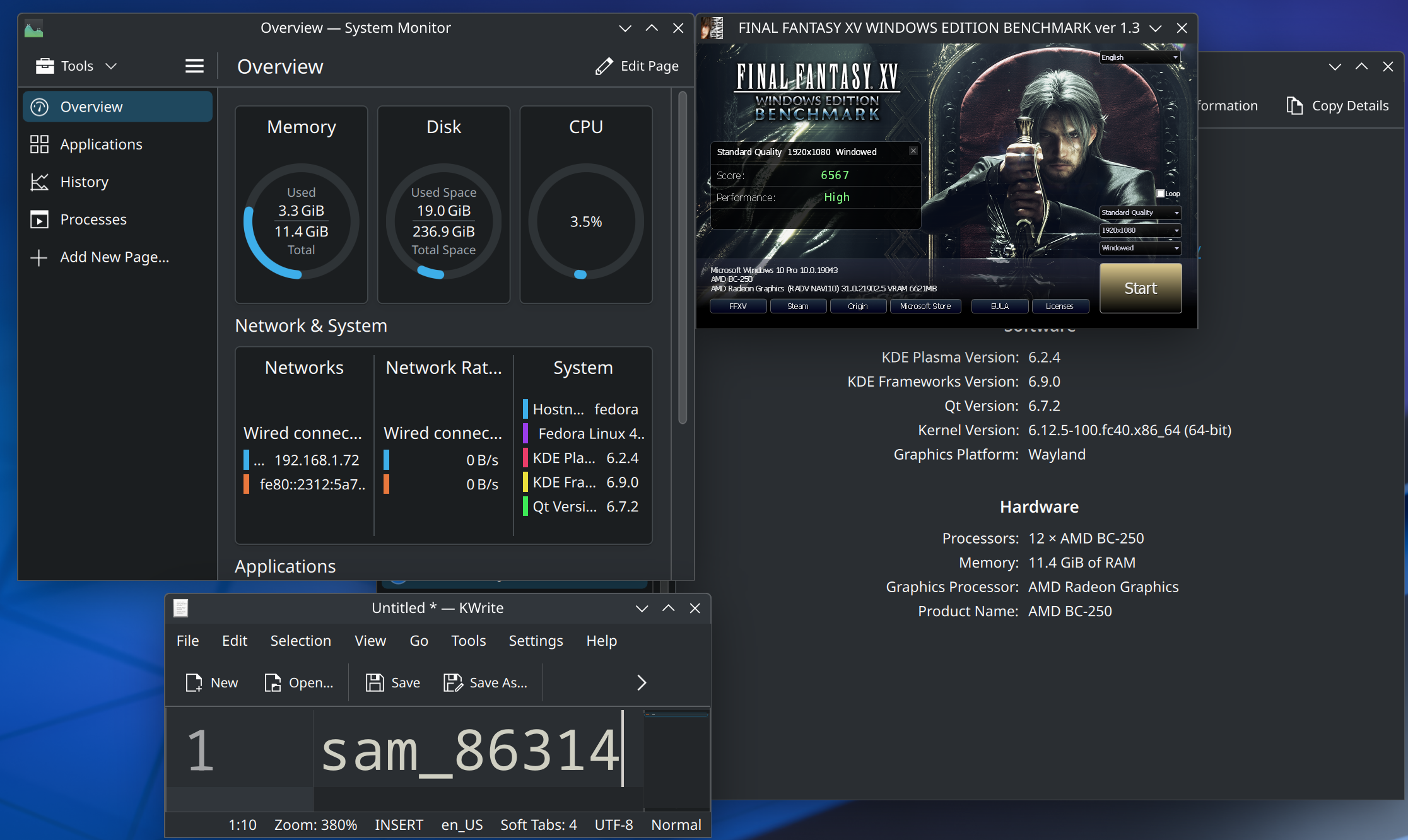Click UTF-8 encoding in status bar
1408x840 pixels.
(614, 825)
